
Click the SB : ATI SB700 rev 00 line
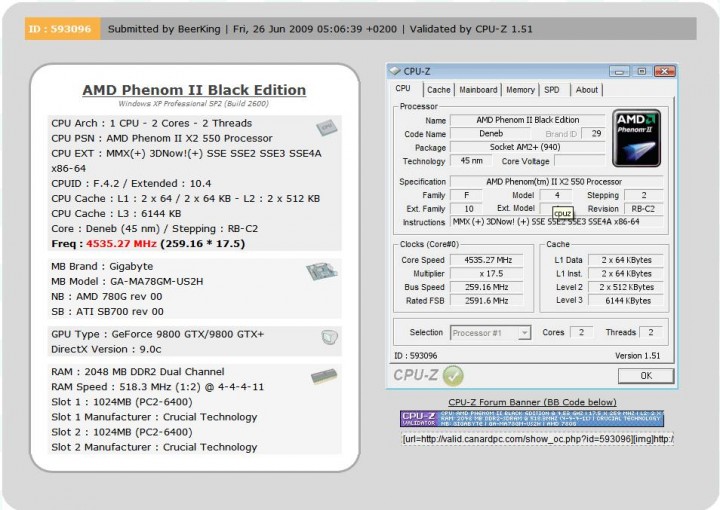pos(107,312)
